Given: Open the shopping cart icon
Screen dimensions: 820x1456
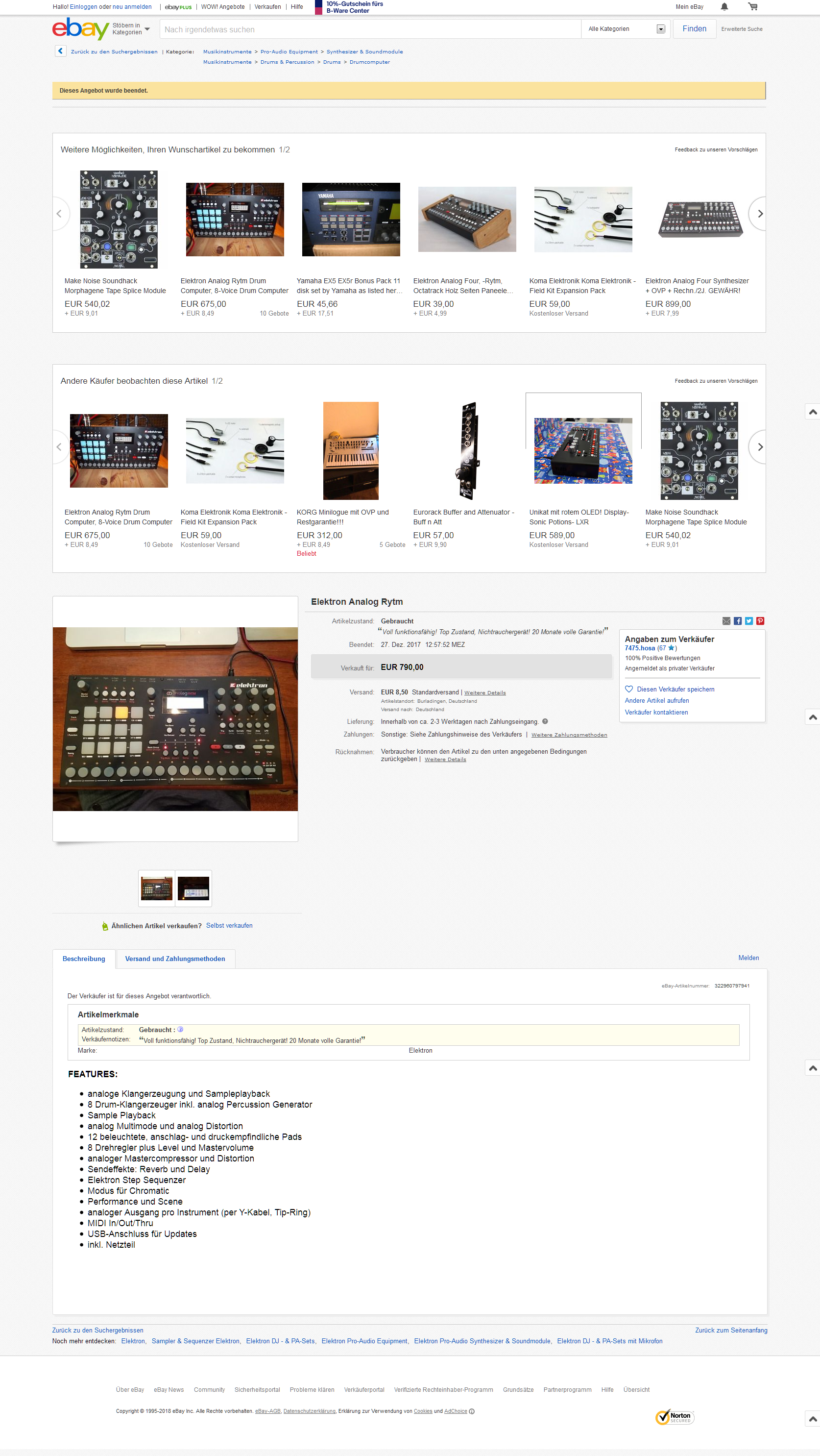Looking at the screenshot, I should (753, 7).
